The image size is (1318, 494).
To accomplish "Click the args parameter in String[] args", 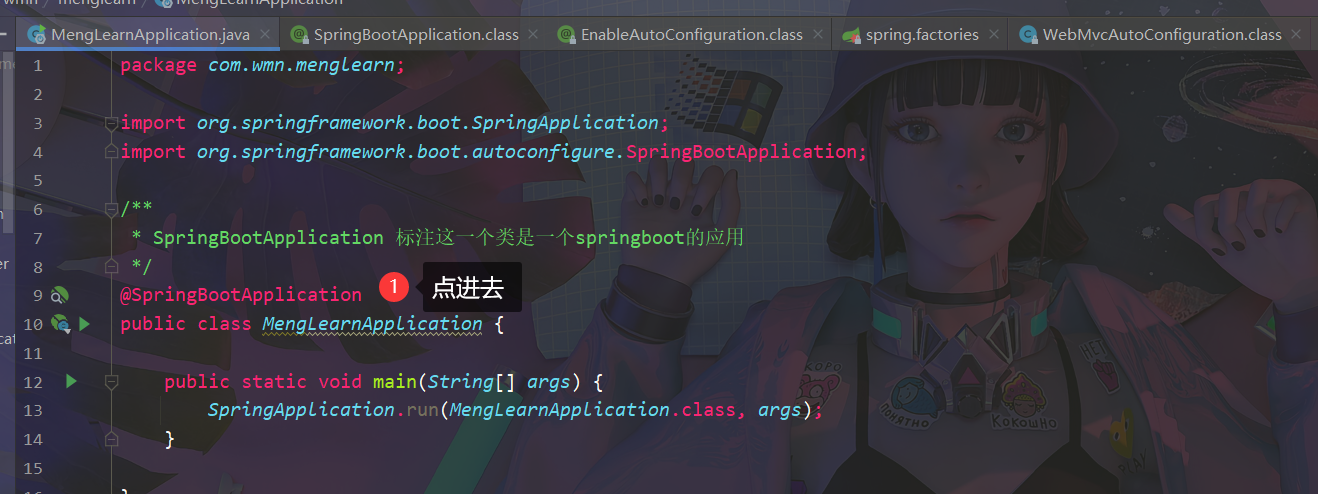I will point(549,381).
